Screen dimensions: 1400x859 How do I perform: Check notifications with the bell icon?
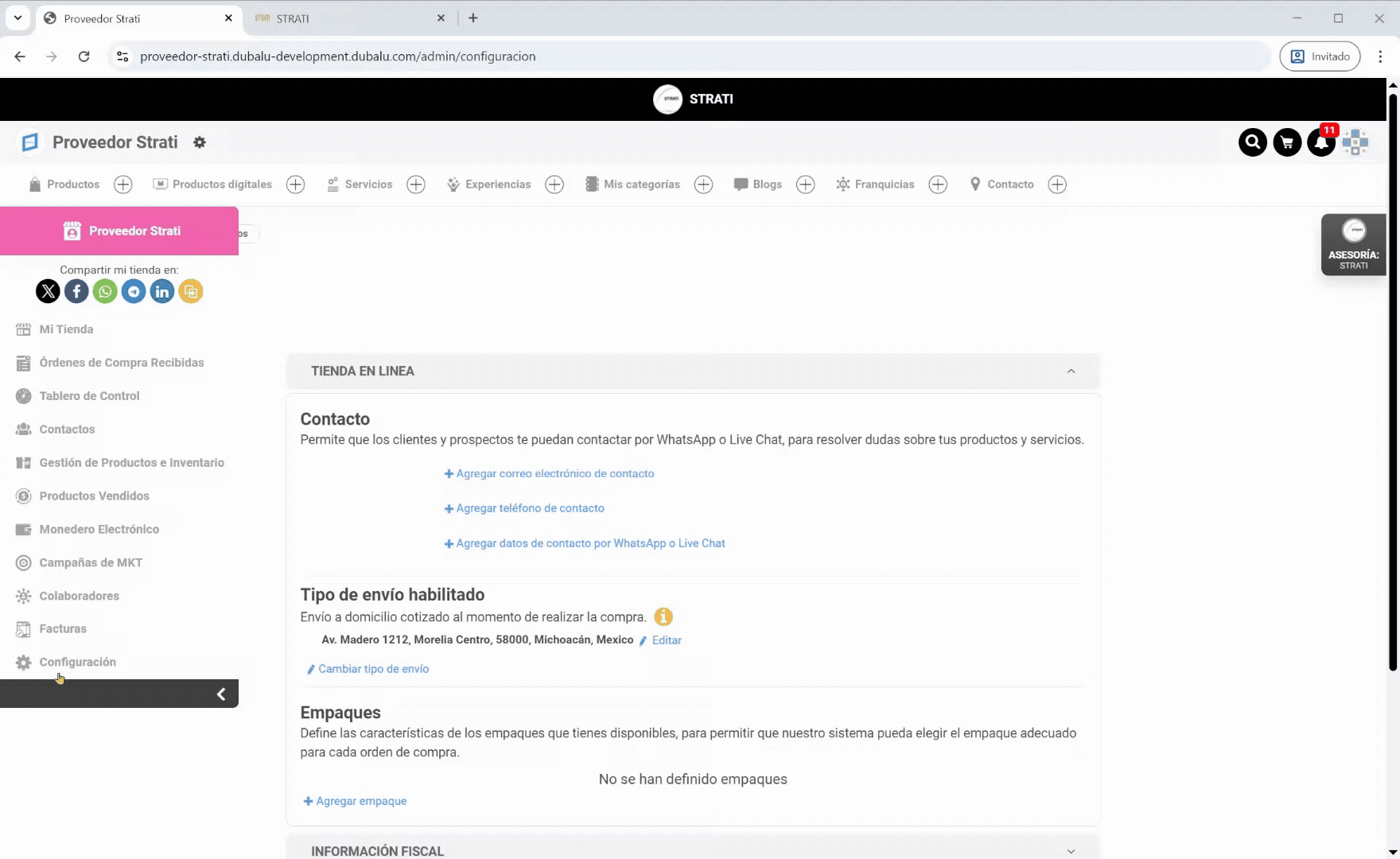coord(1320,144)
